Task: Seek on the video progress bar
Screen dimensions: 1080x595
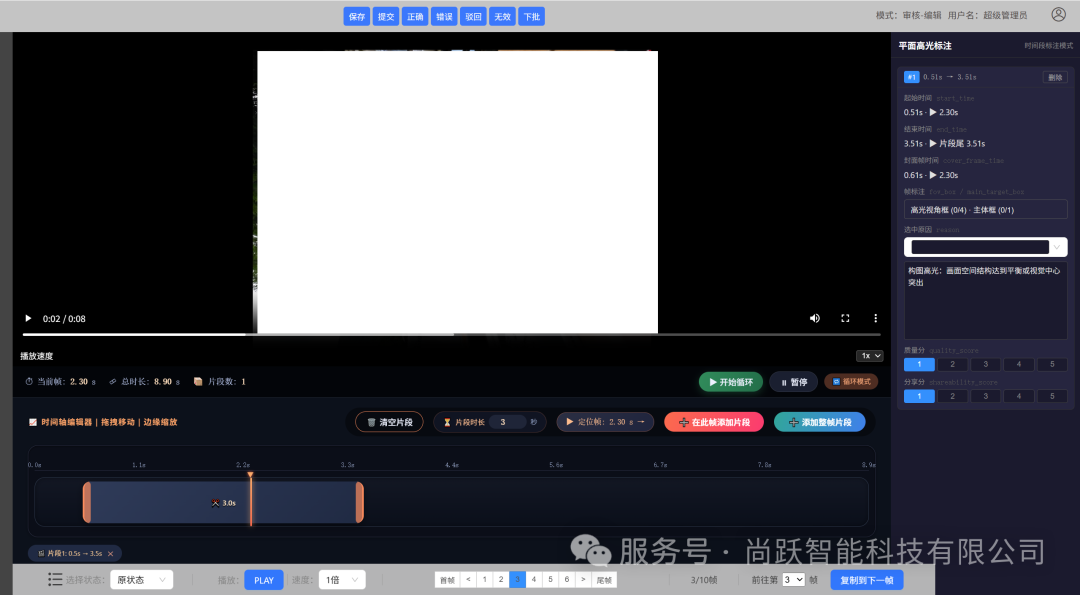Action: pyautogui.click(x=451, y=335)
